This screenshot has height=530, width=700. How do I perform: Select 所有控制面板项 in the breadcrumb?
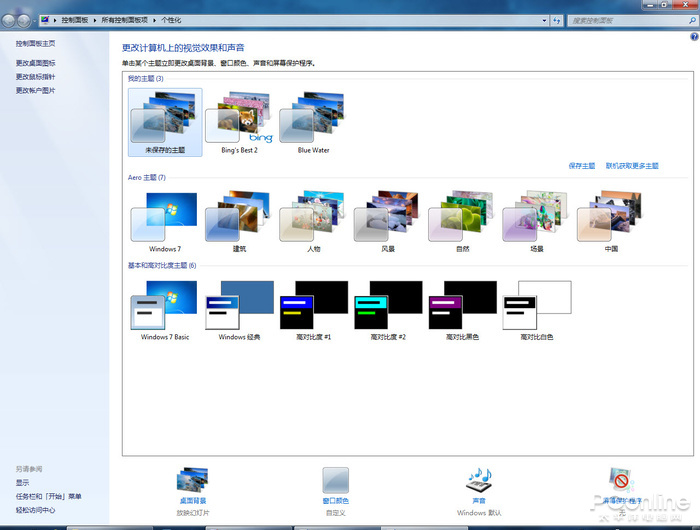[125, 20]
